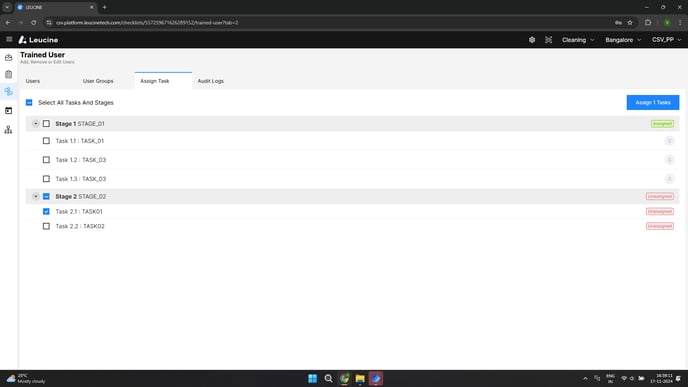
Task: Click the assigned-user avatar for Task 1.1
Action: (x=669, y=141)
